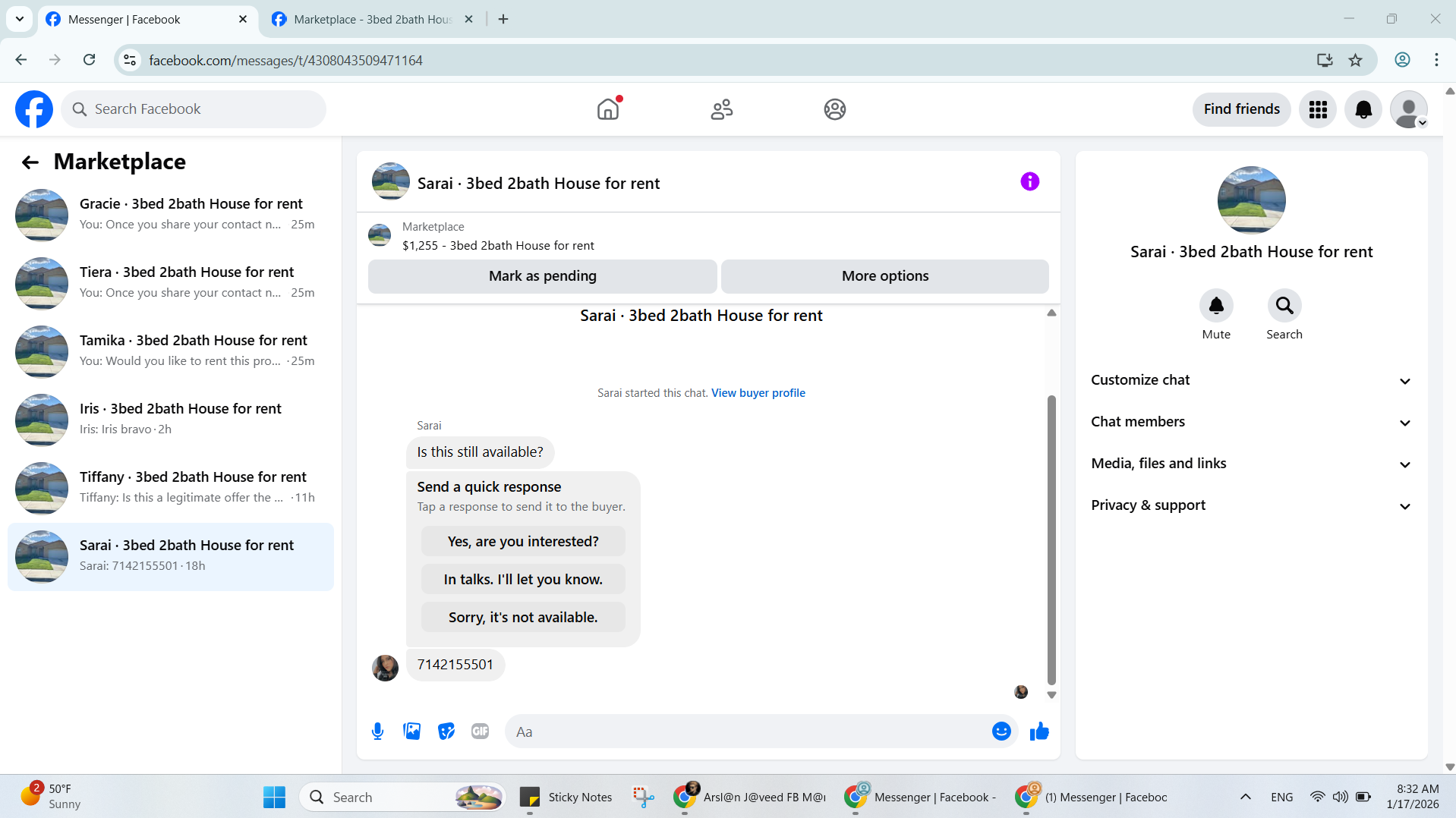Click the large listing photo in the info panel
This screenshot has height=818, width=1456.
click(x=1251, y=200)
